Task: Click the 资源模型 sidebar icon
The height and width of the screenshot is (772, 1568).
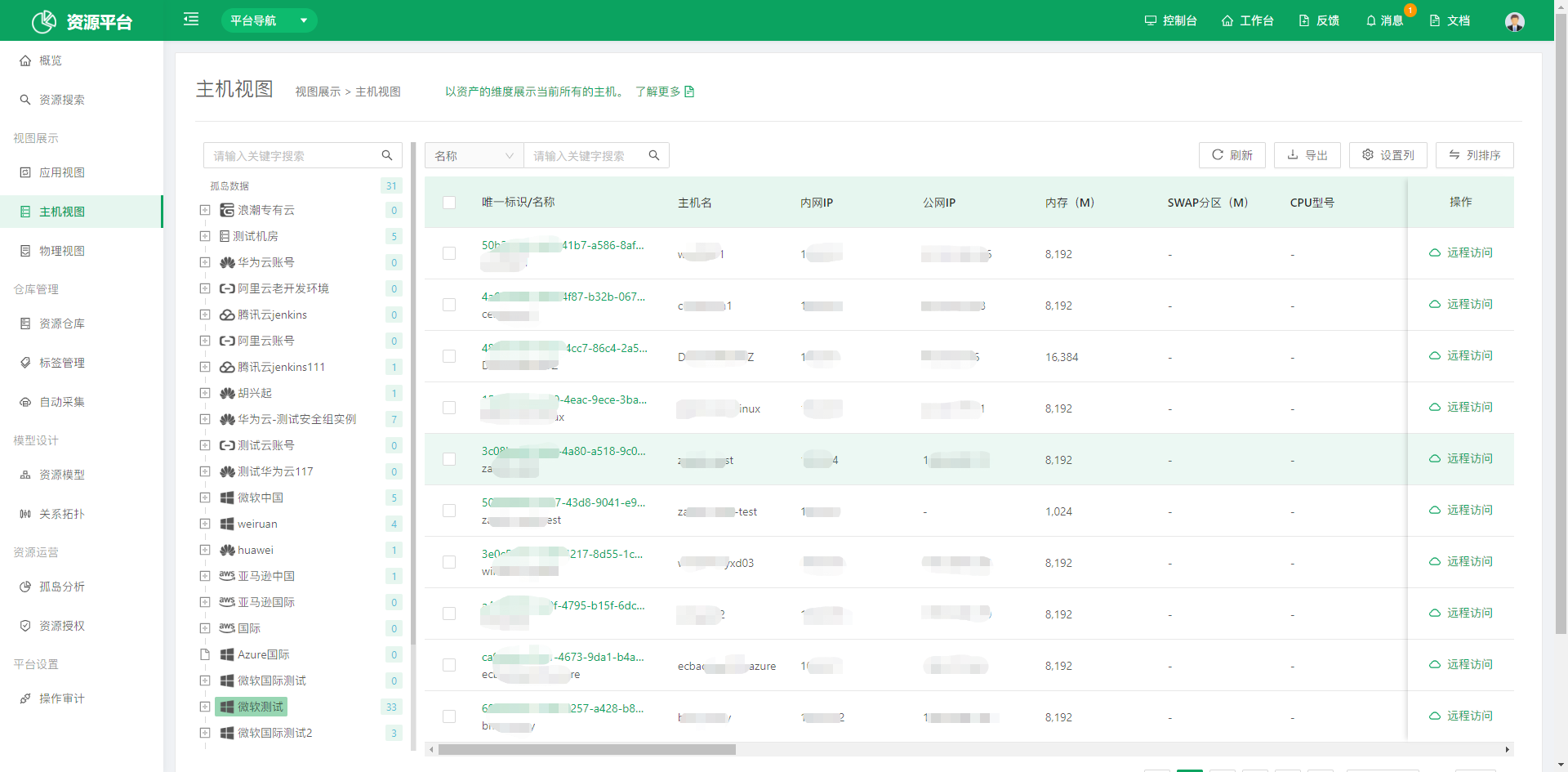Action: (25, 475)
